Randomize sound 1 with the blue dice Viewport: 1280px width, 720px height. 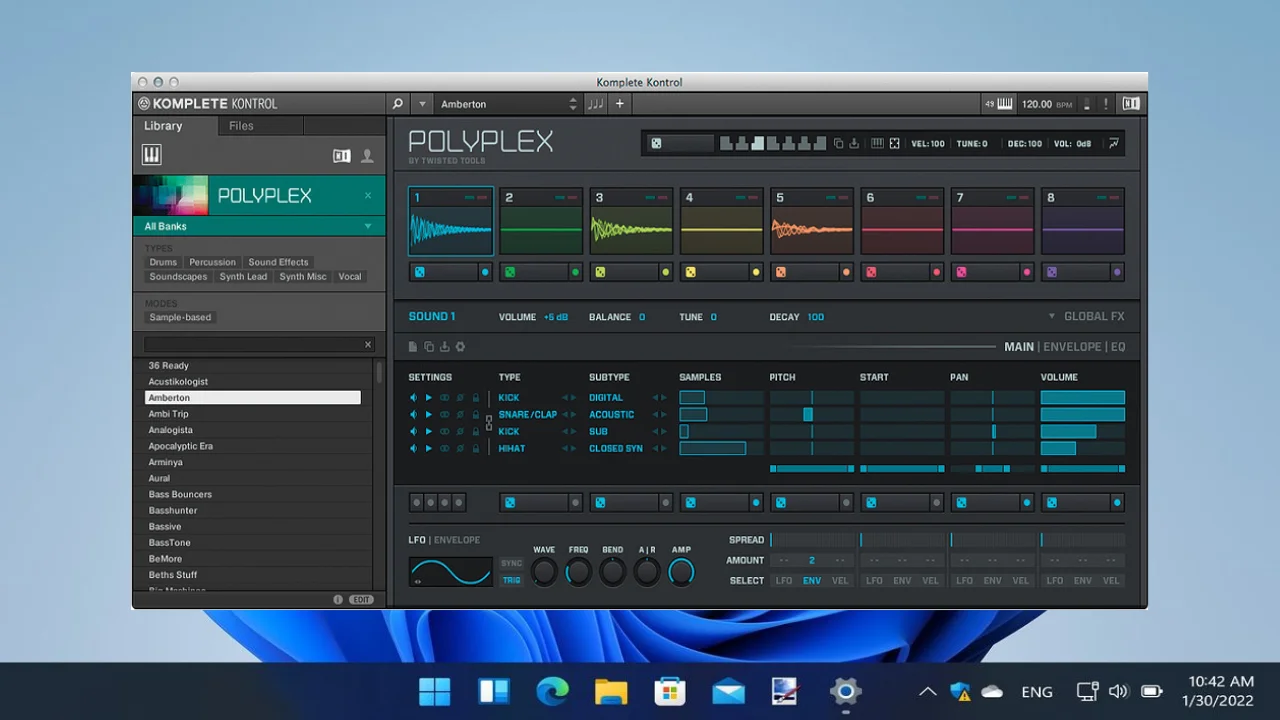click(420, 272)
